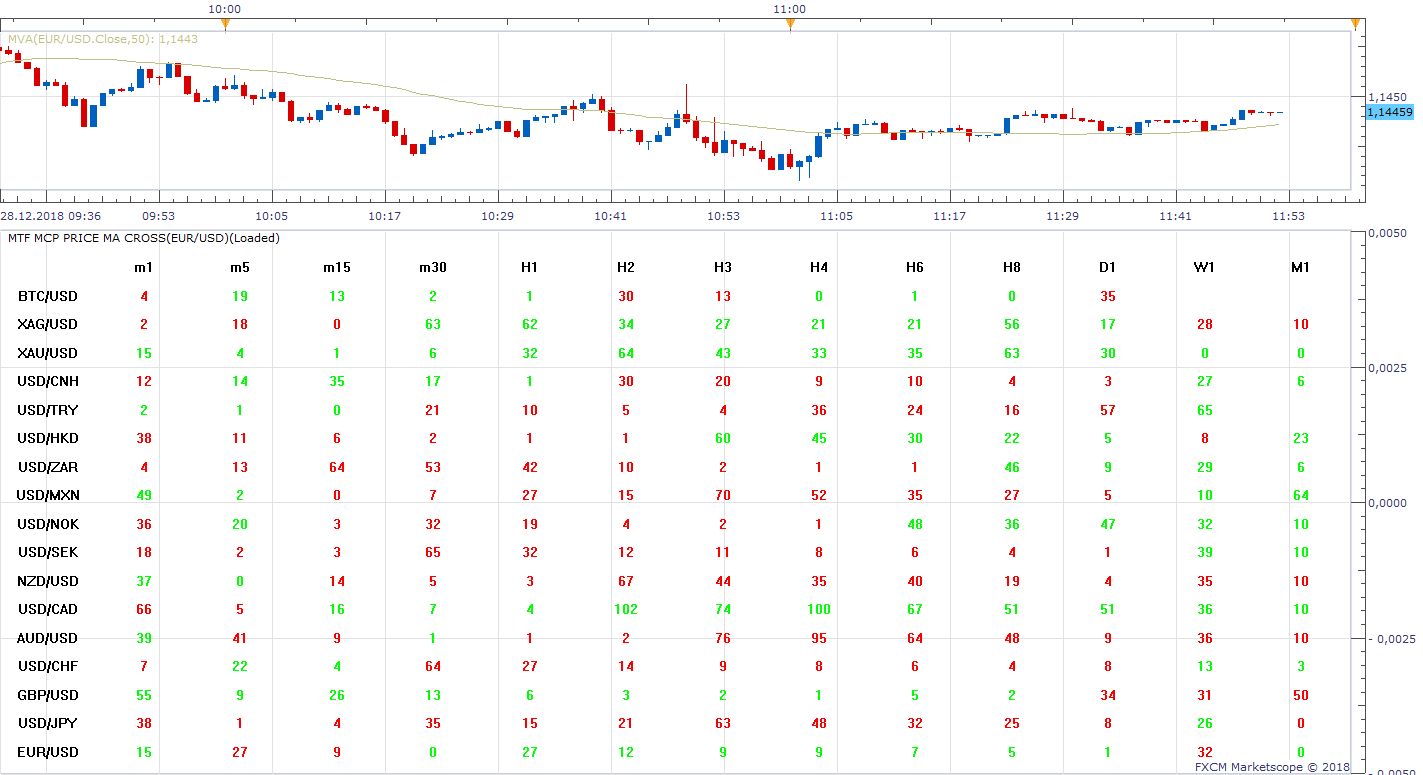Viewport: 1423px width, 775px height.
Task: Select the USD/ZAR row label
Action: click(x=47, y=467)
